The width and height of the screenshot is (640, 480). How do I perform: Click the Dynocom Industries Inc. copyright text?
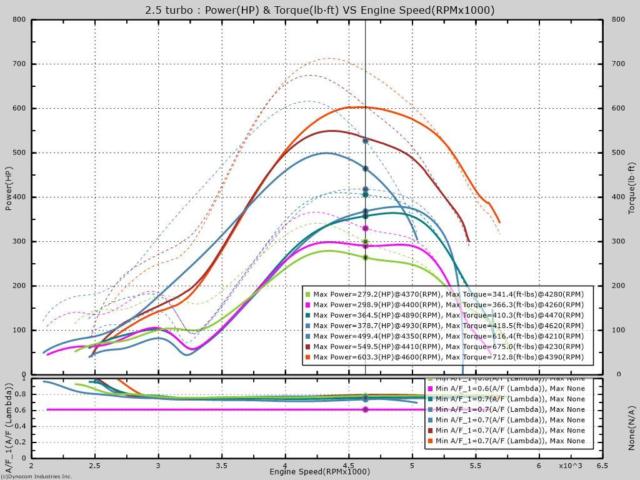[x=36, y=476]
